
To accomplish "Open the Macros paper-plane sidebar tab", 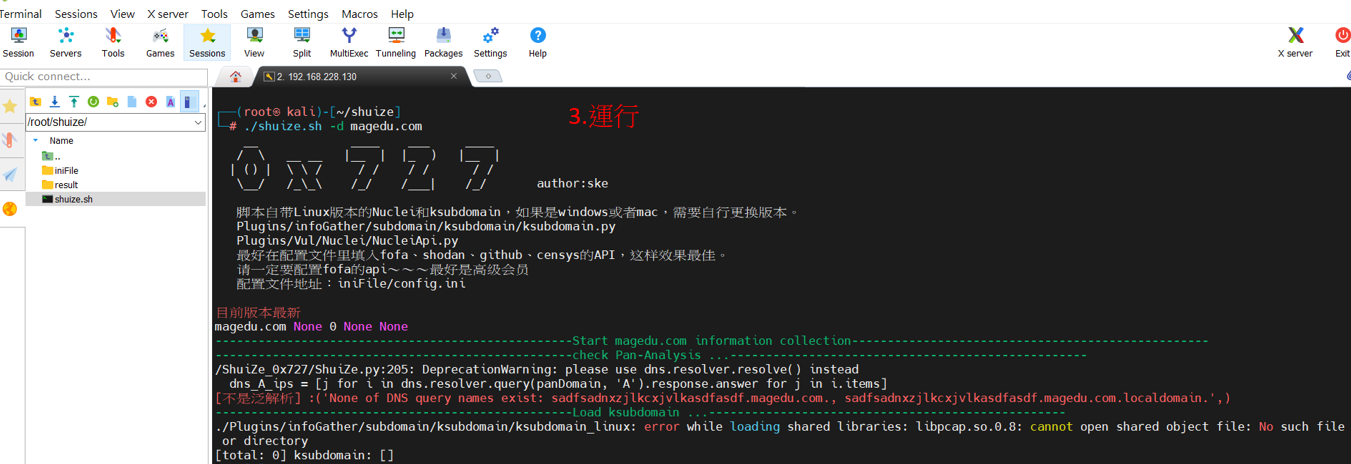I will point(10,175).
